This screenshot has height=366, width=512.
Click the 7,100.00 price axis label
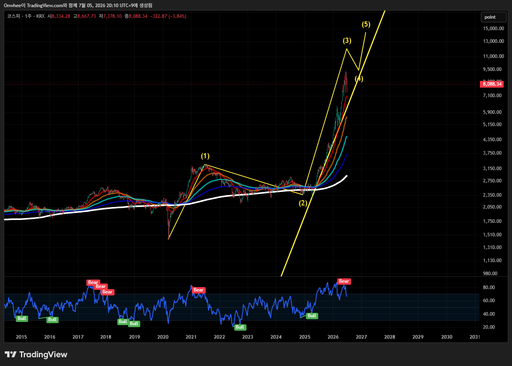[492, 95]
